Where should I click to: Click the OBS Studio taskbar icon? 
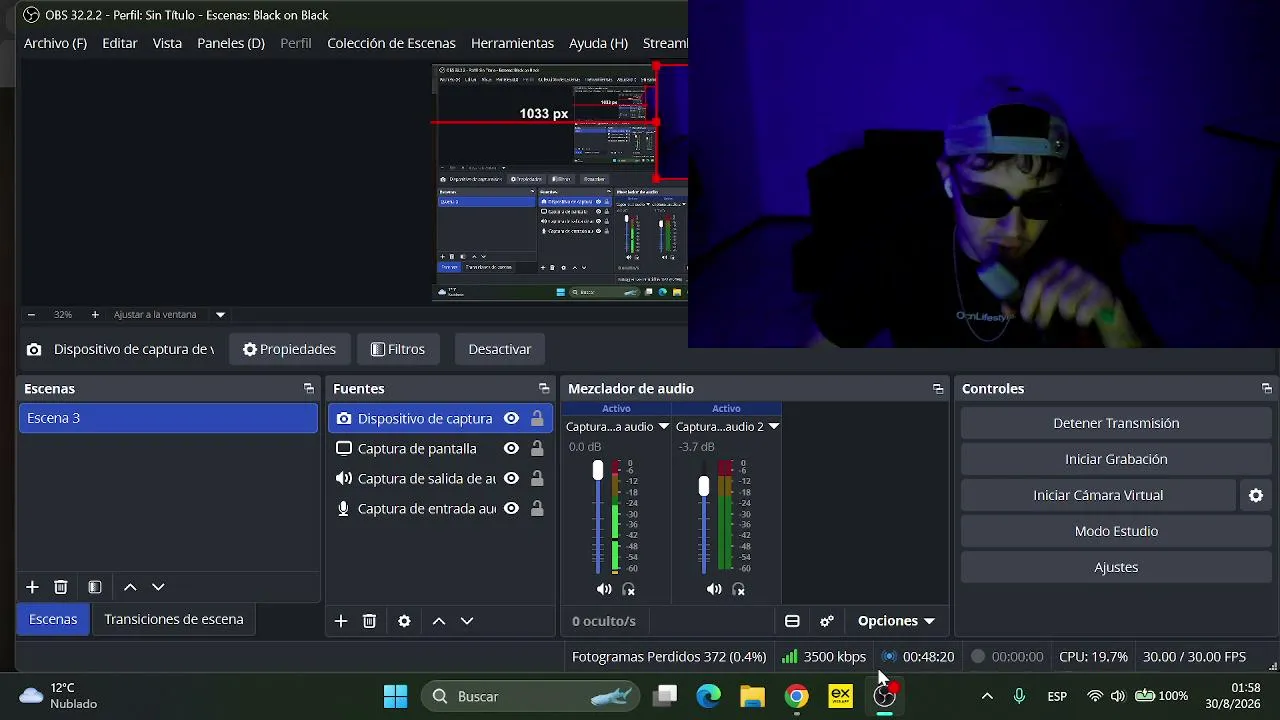(885, 696)
